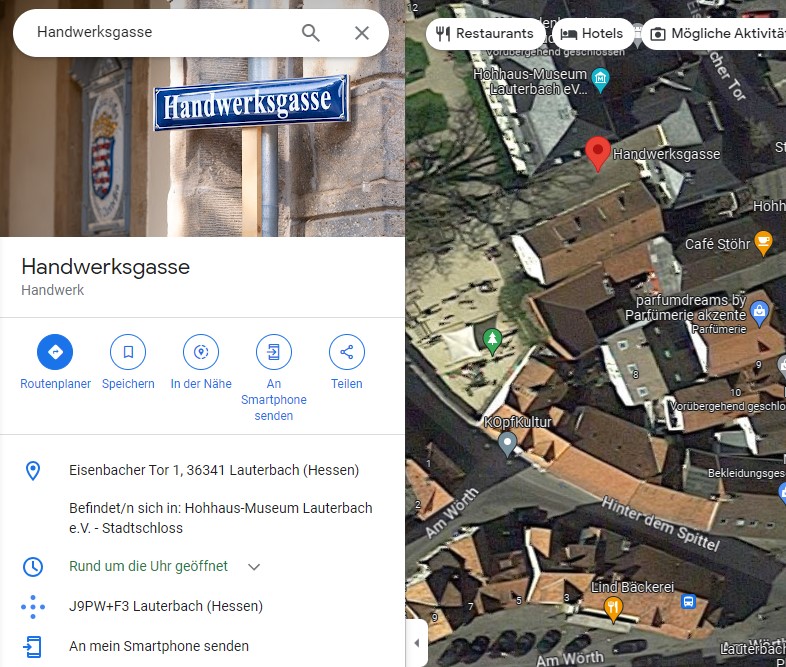Click the bus stop marker near Lind Bäckerei

(688, 601)
